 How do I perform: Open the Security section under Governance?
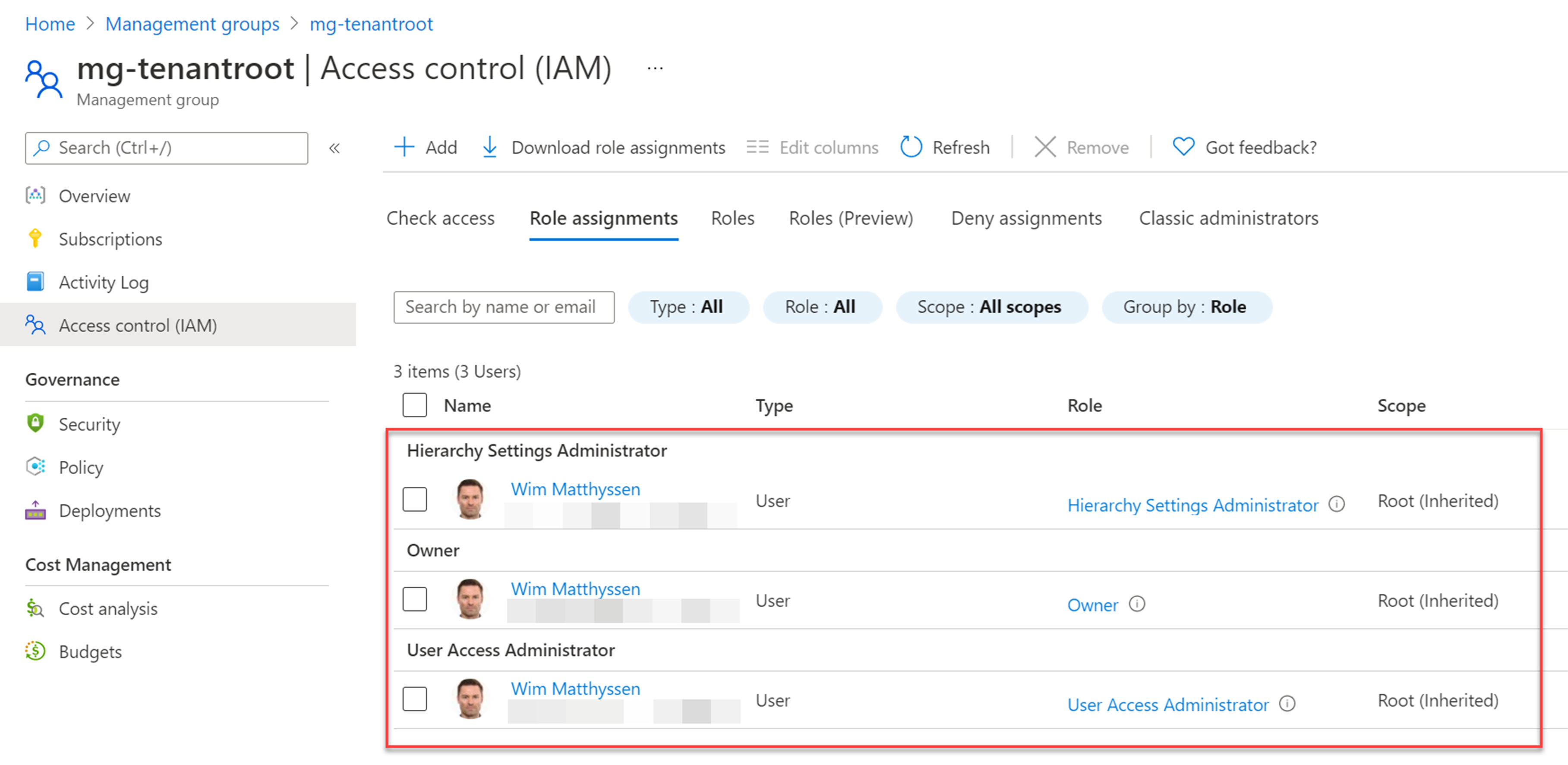pos(89,424)
